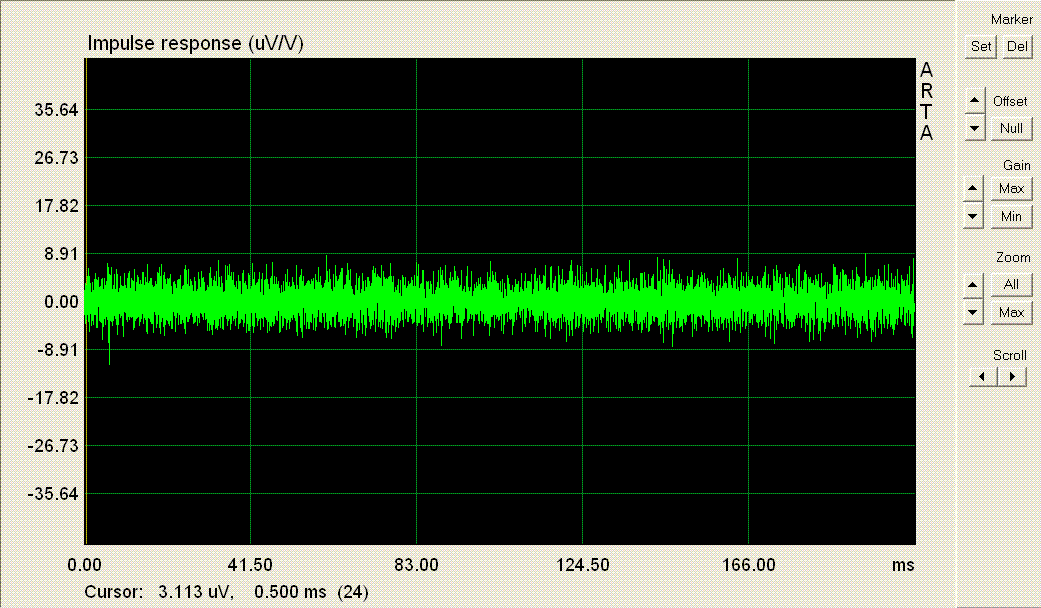
Task: Set Gain to Min
Action: point(1011,216)
